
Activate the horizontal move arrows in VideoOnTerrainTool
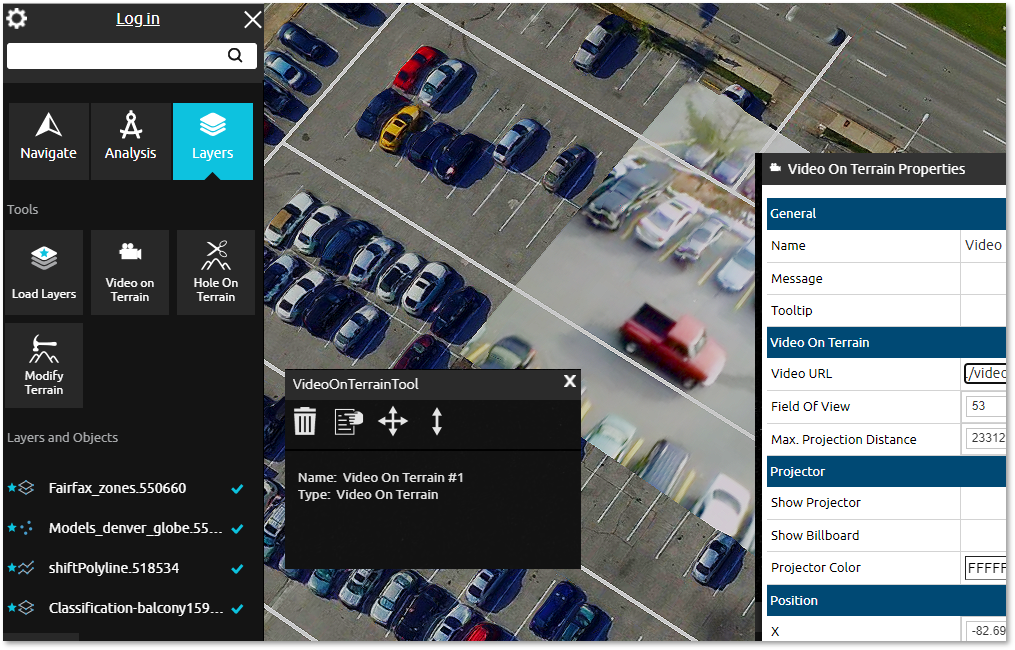pos(392,421)
